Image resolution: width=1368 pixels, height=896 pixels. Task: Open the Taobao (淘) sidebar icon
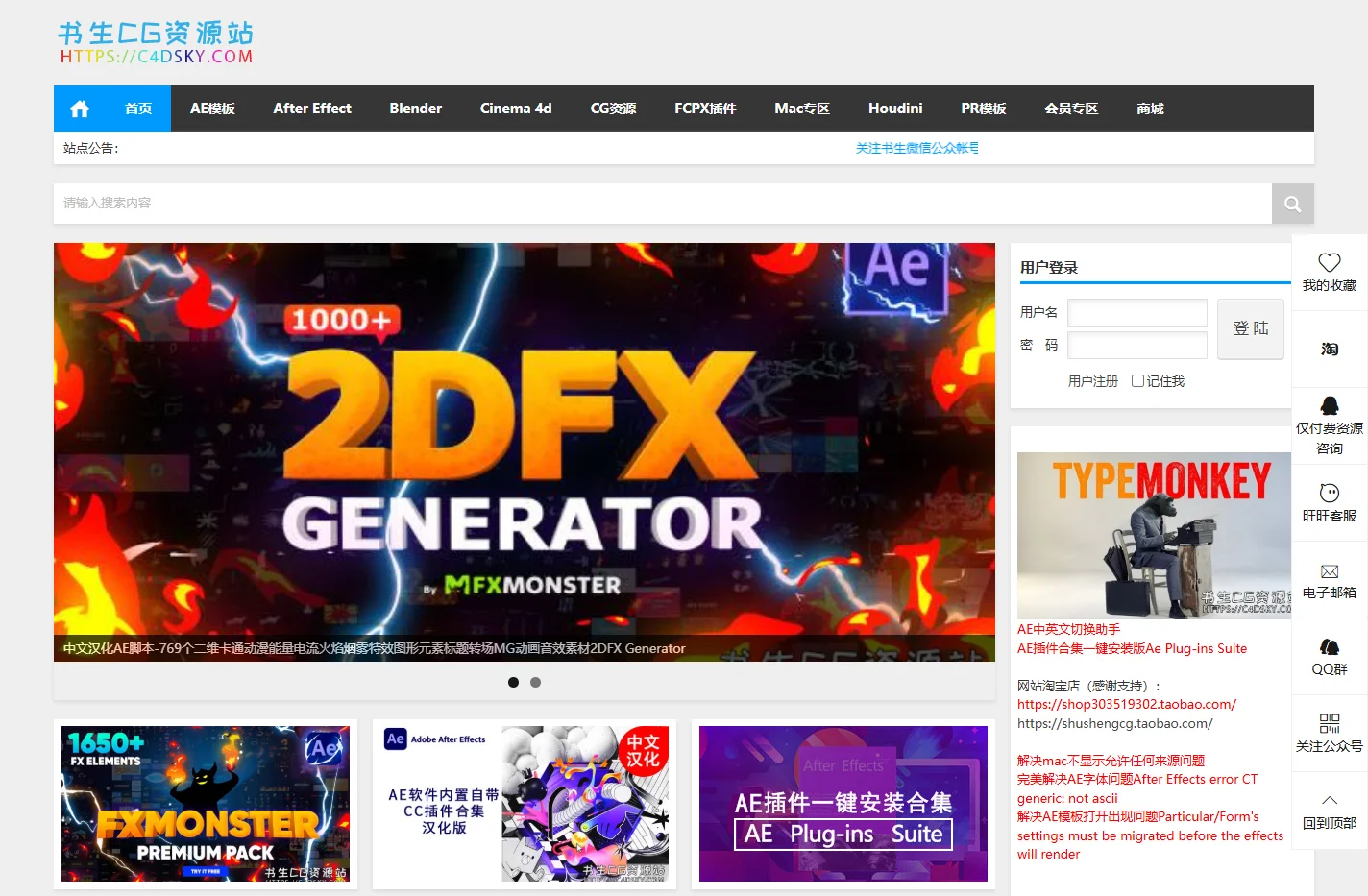pos(1330,350)
